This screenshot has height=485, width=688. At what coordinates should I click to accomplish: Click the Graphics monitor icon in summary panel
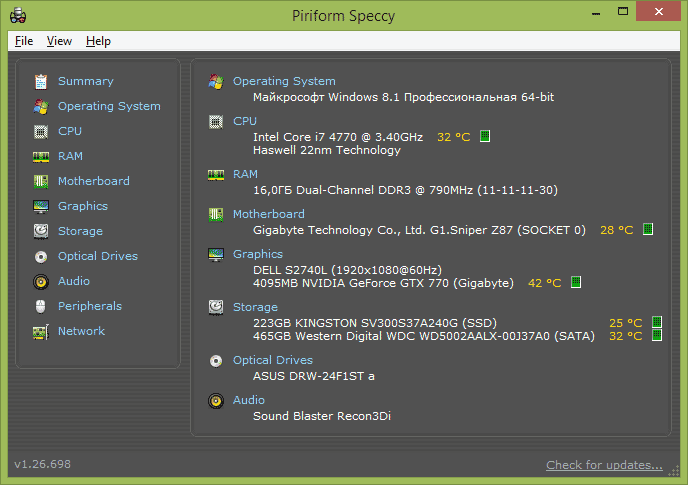(216, 255)
